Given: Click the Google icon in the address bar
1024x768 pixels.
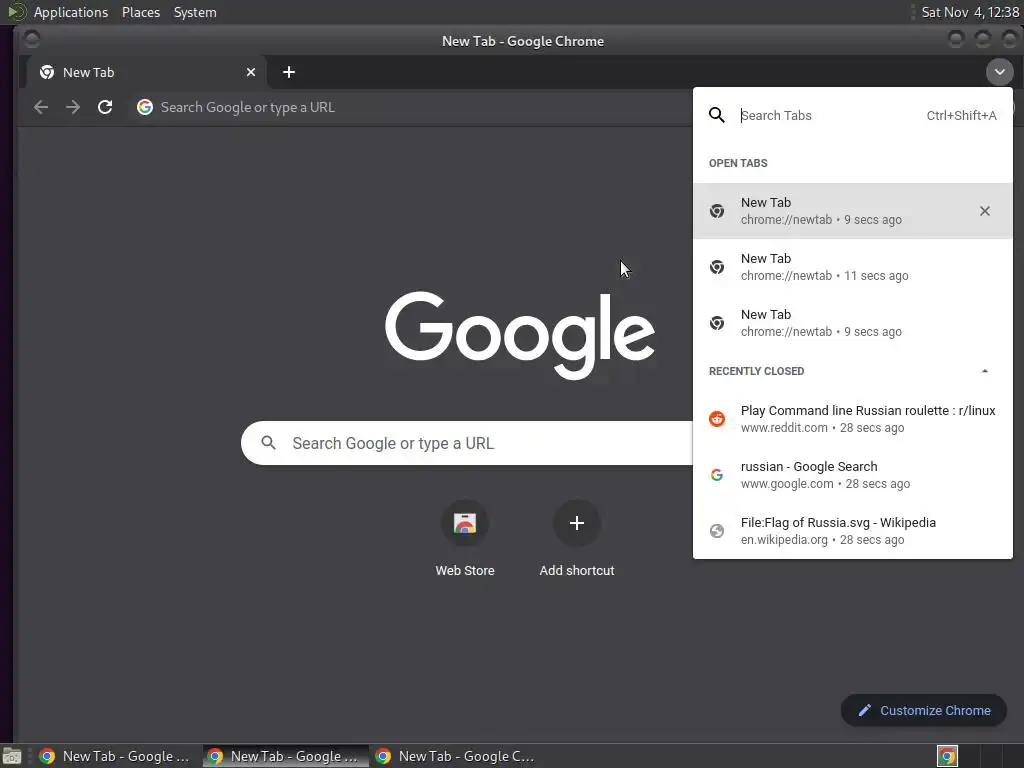Looking at the screenshot, I should point(144,107).
